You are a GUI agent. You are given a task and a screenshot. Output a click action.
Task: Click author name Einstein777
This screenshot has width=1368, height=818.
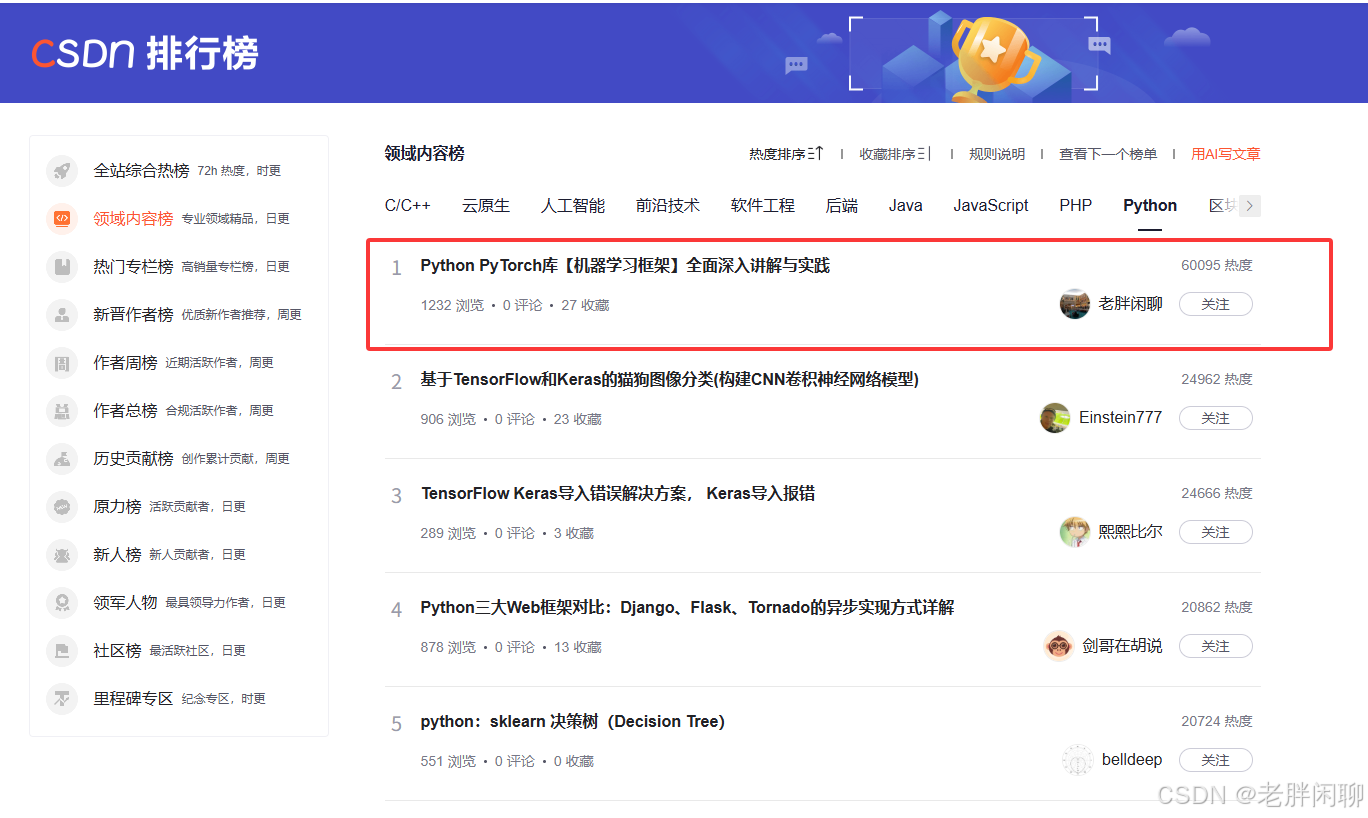click(x=1120, y=418)
